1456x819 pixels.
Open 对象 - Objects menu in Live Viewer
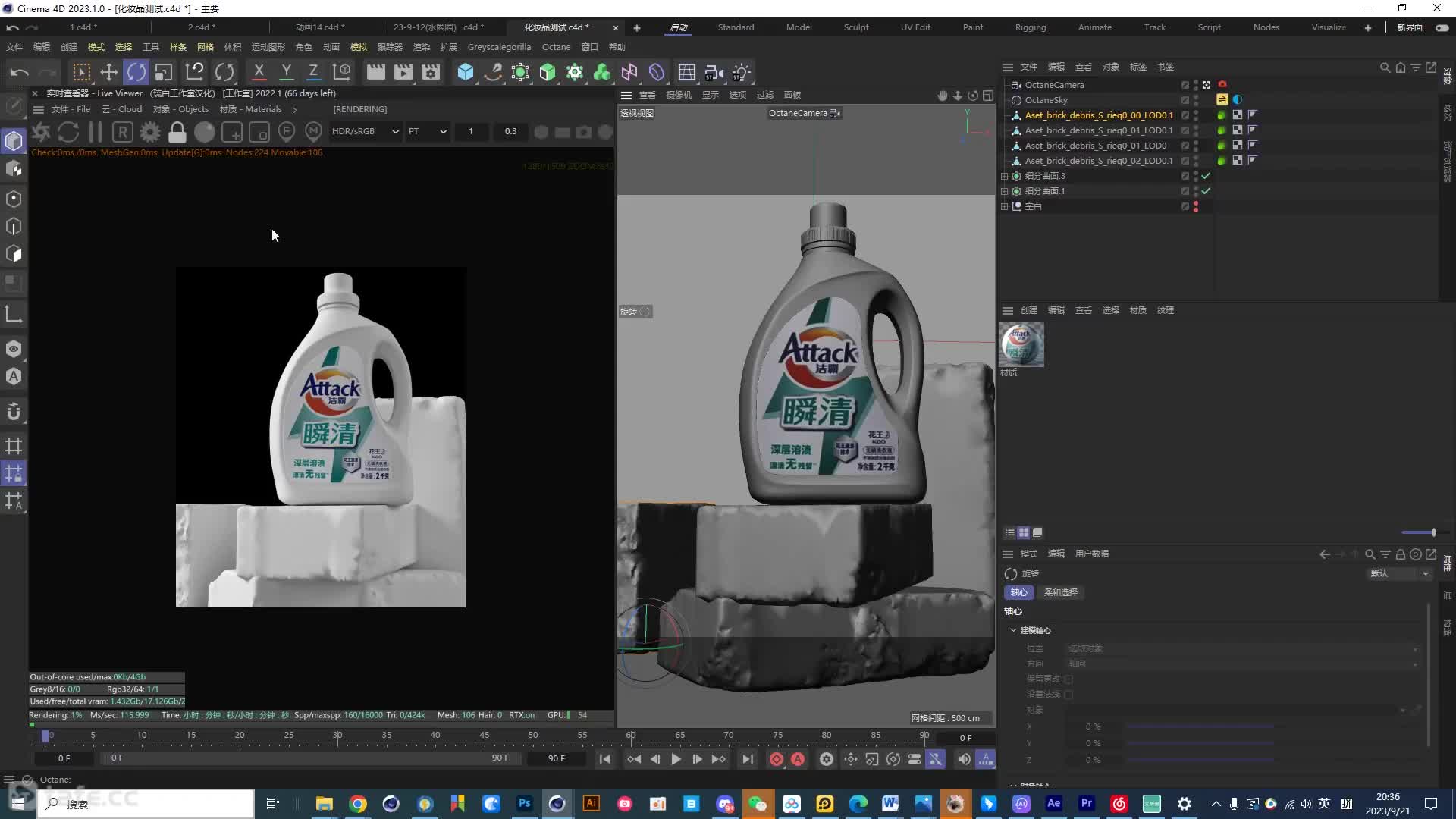click(x=180, y=109)
